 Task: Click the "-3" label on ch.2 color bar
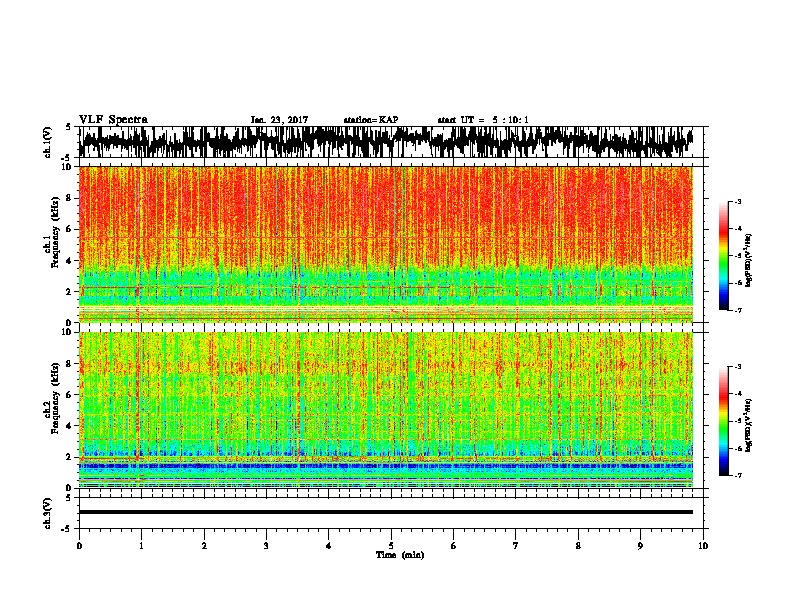(737, 367)
